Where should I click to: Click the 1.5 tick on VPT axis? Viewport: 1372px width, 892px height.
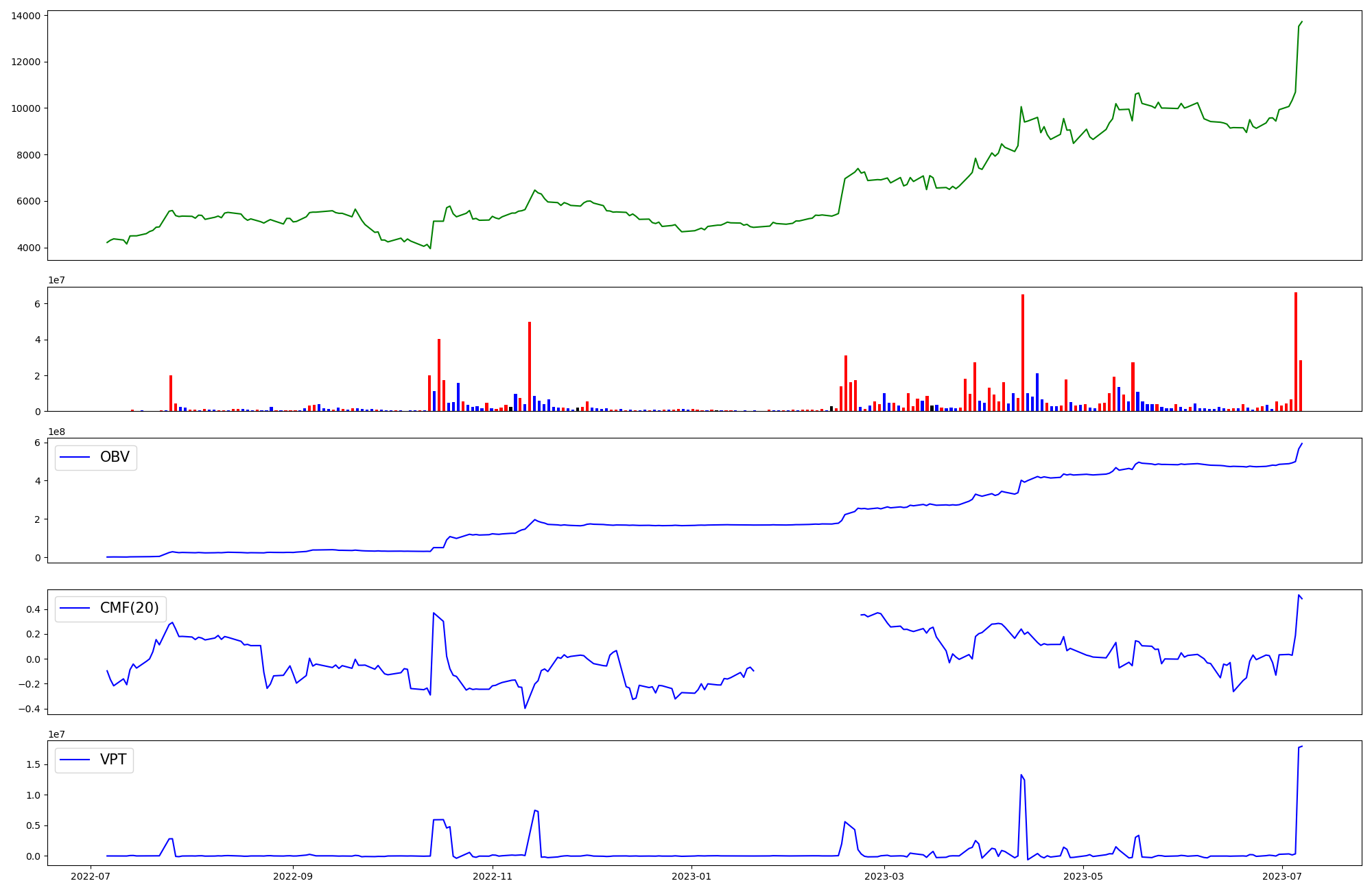pyautogui.click(x=34, y=764)
